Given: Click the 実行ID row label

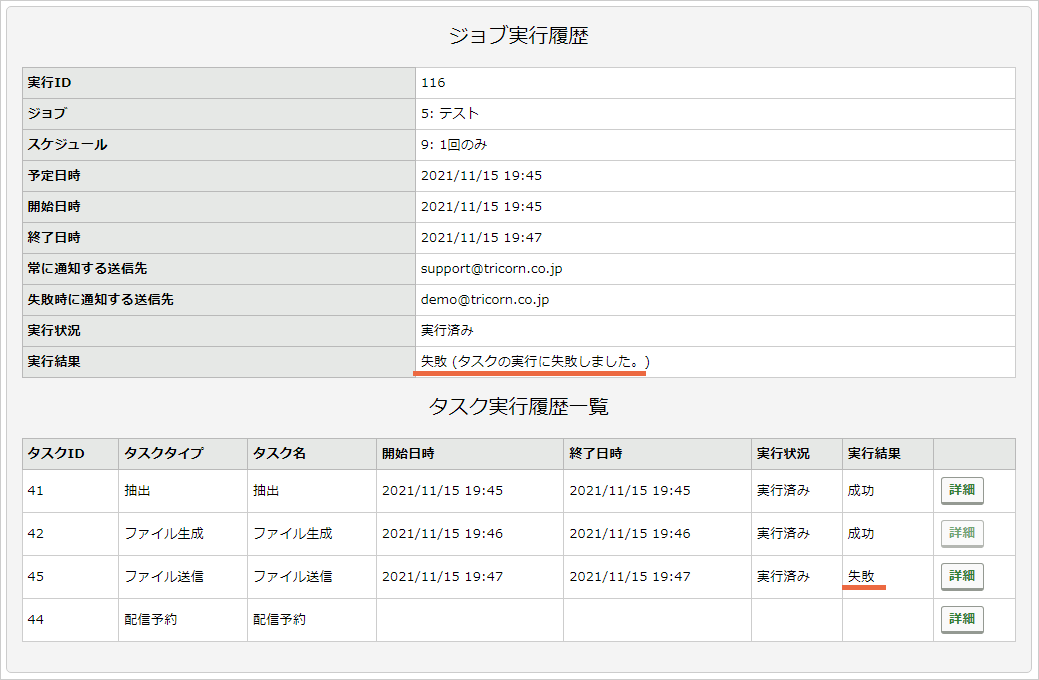Looking at the screenshot, I should 49,83.
